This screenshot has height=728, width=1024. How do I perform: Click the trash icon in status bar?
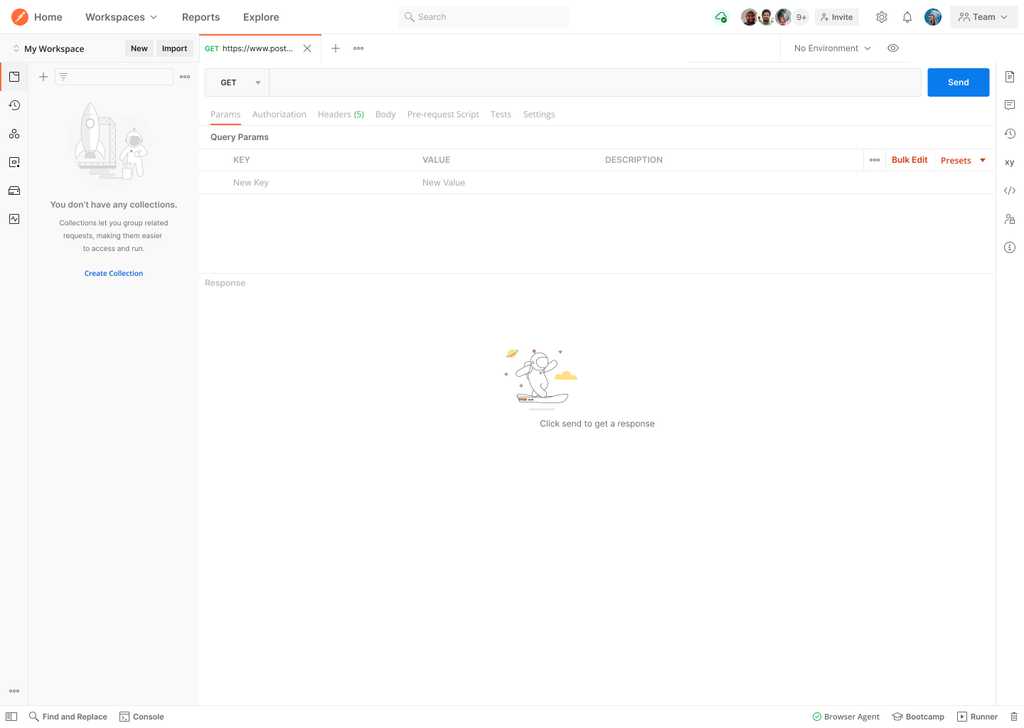coord(1014,717)
